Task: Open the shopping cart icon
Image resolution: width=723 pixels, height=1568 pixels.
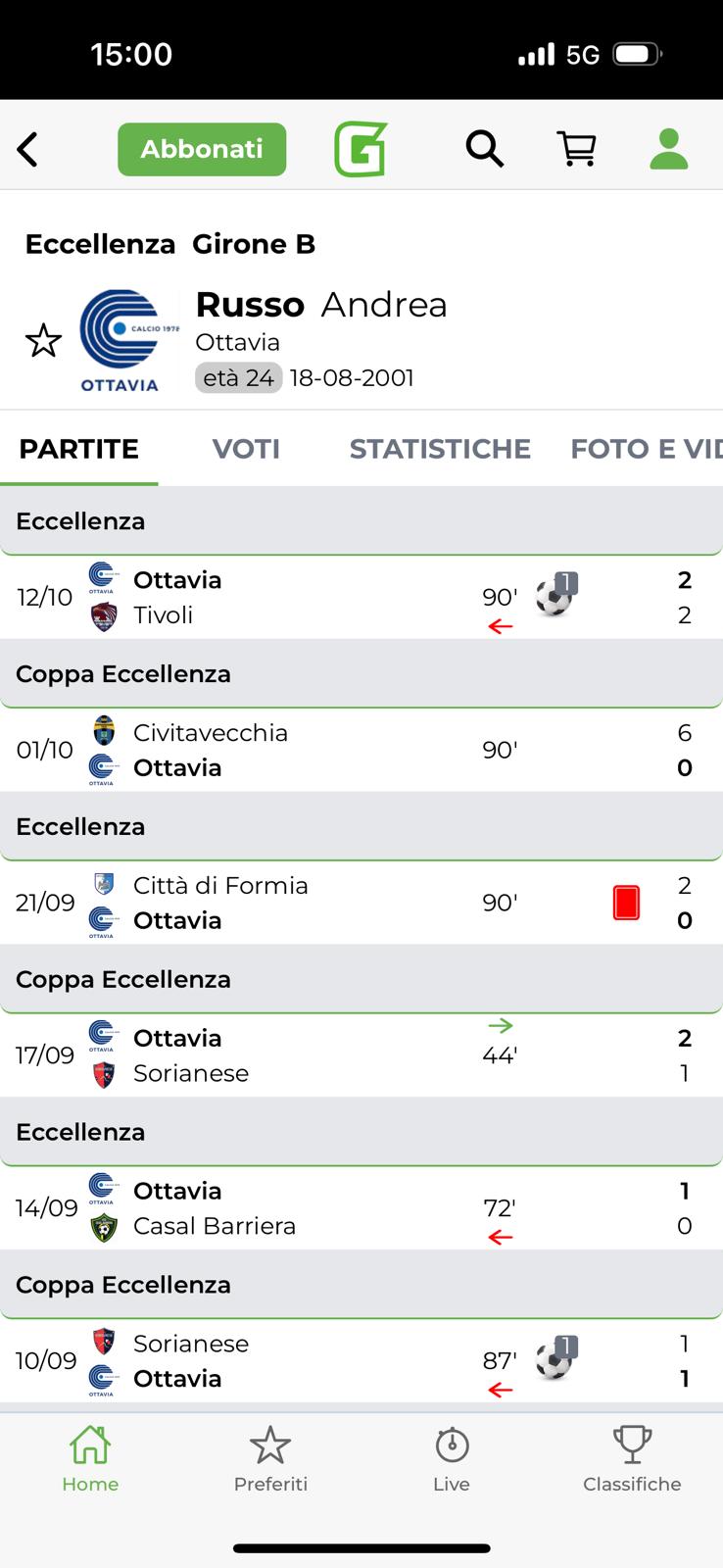Action: pos(577,150)
